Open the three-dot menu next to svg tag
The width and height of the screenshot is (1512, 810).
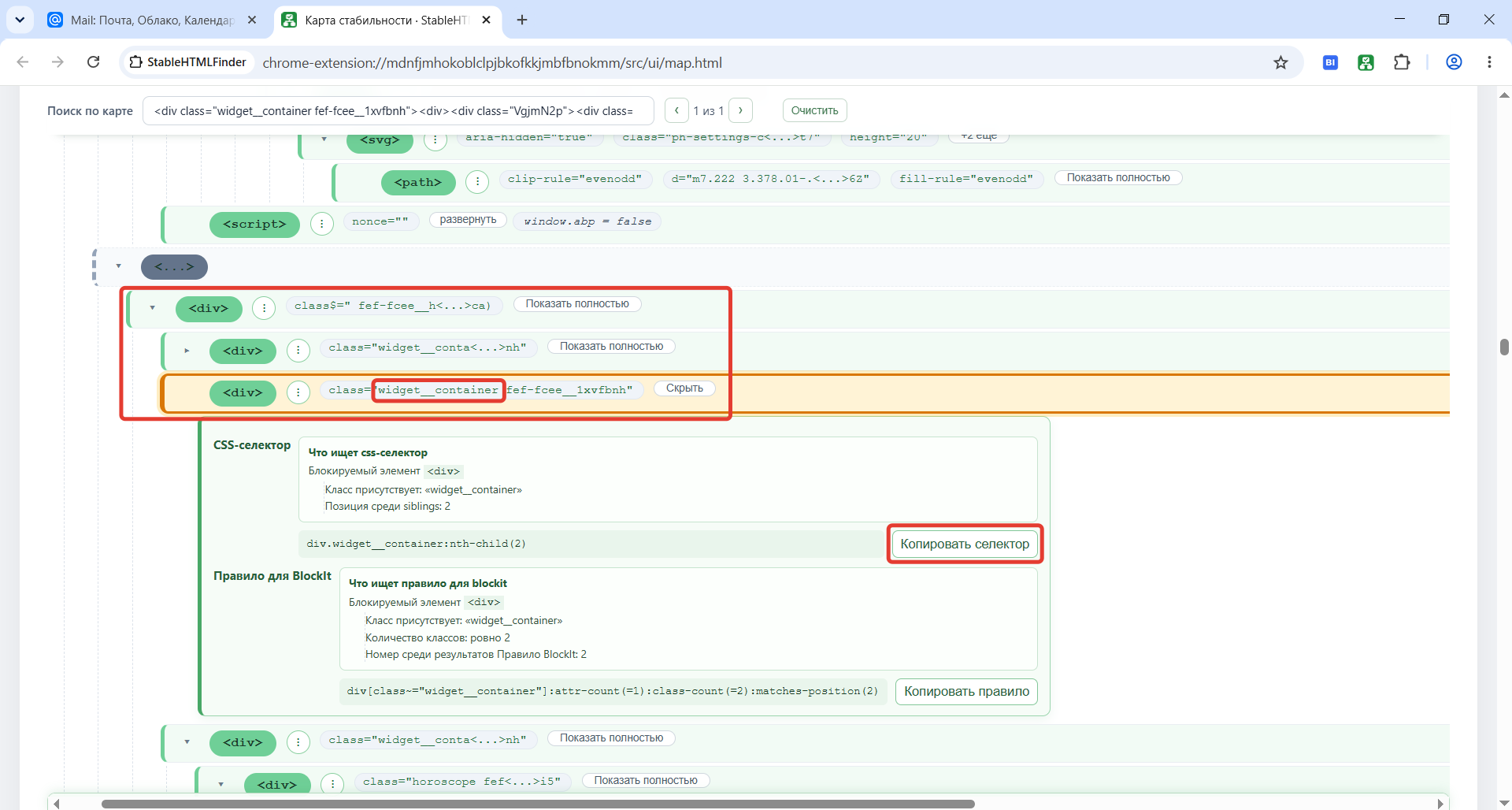pyautogui.click(x=435, y=141)
